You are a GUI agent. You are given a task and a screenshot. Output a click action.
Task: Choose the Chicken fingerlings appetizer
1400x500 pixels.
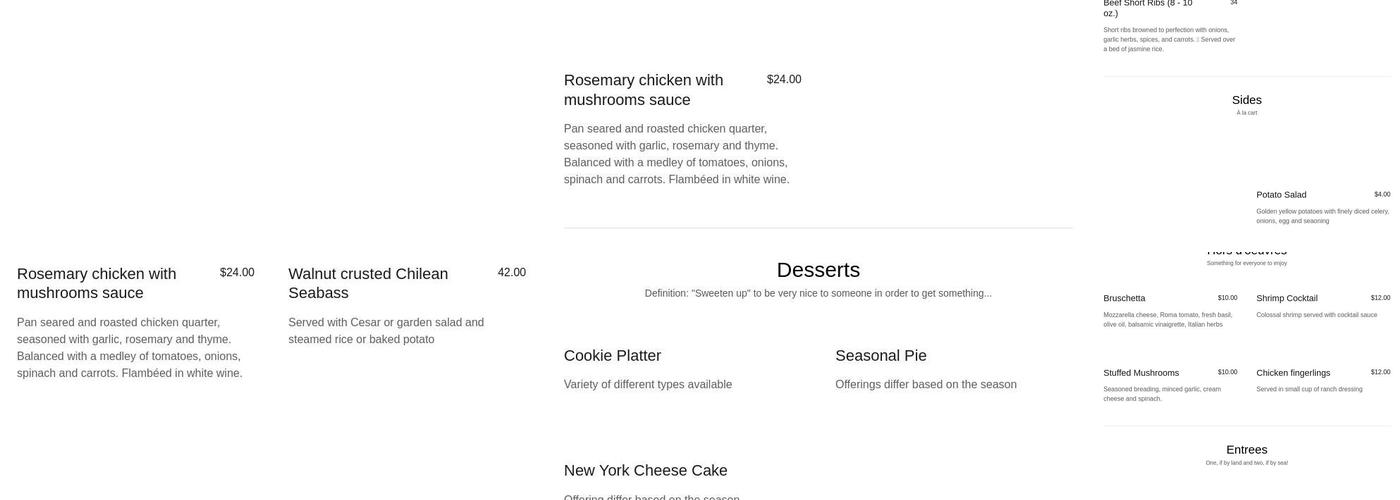point(1293,373)
